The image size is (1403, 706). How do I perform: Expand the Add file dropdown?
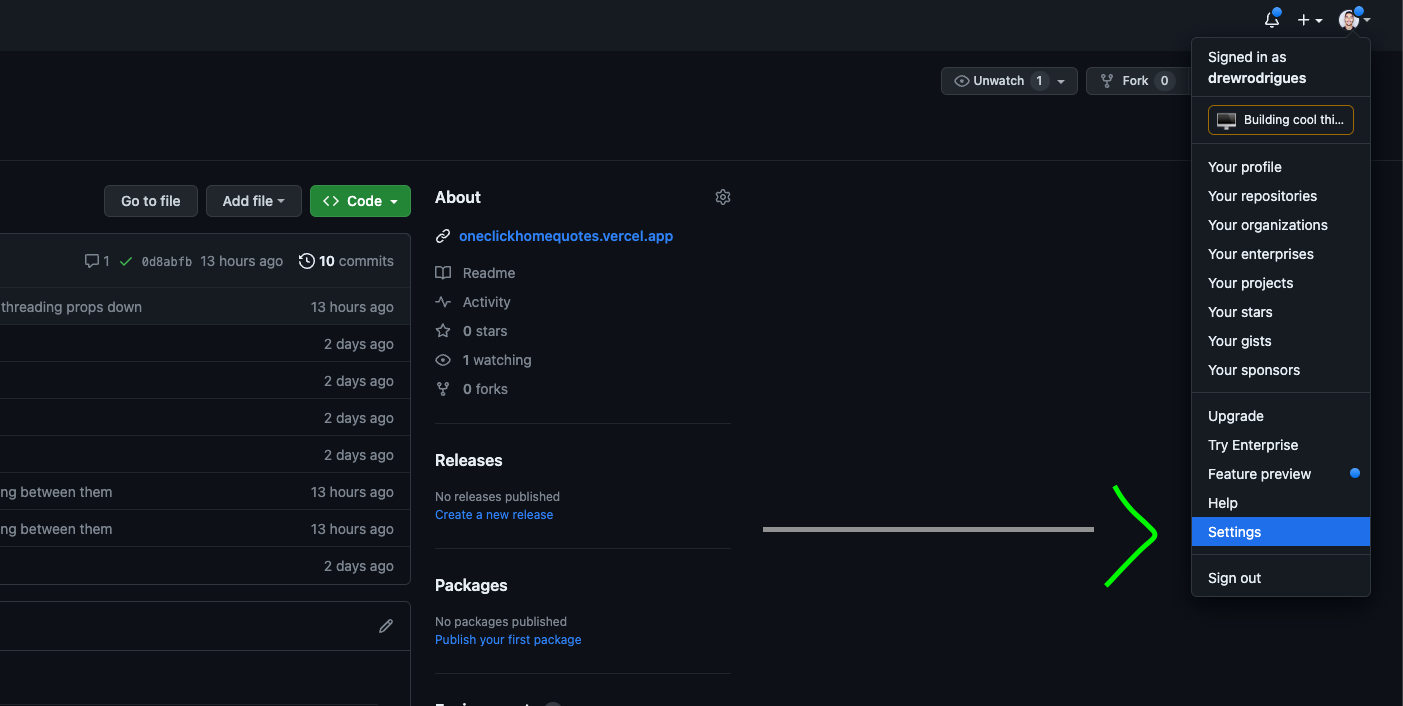tap(253, 201)
